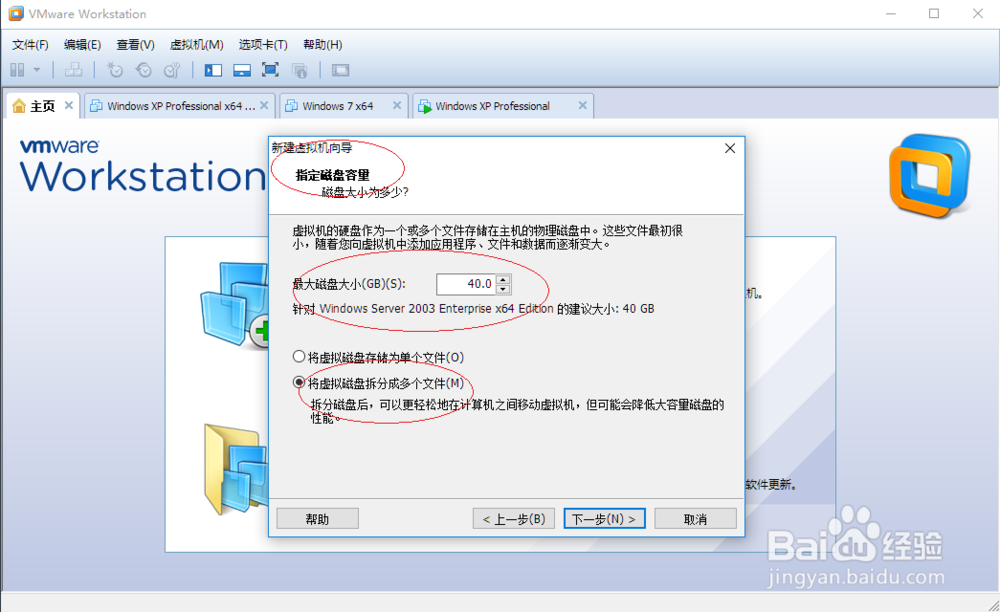Toggle the library sidebar view icon
Screen dimensions: 1000x612
pyautogui.click(x=213, y=70)
